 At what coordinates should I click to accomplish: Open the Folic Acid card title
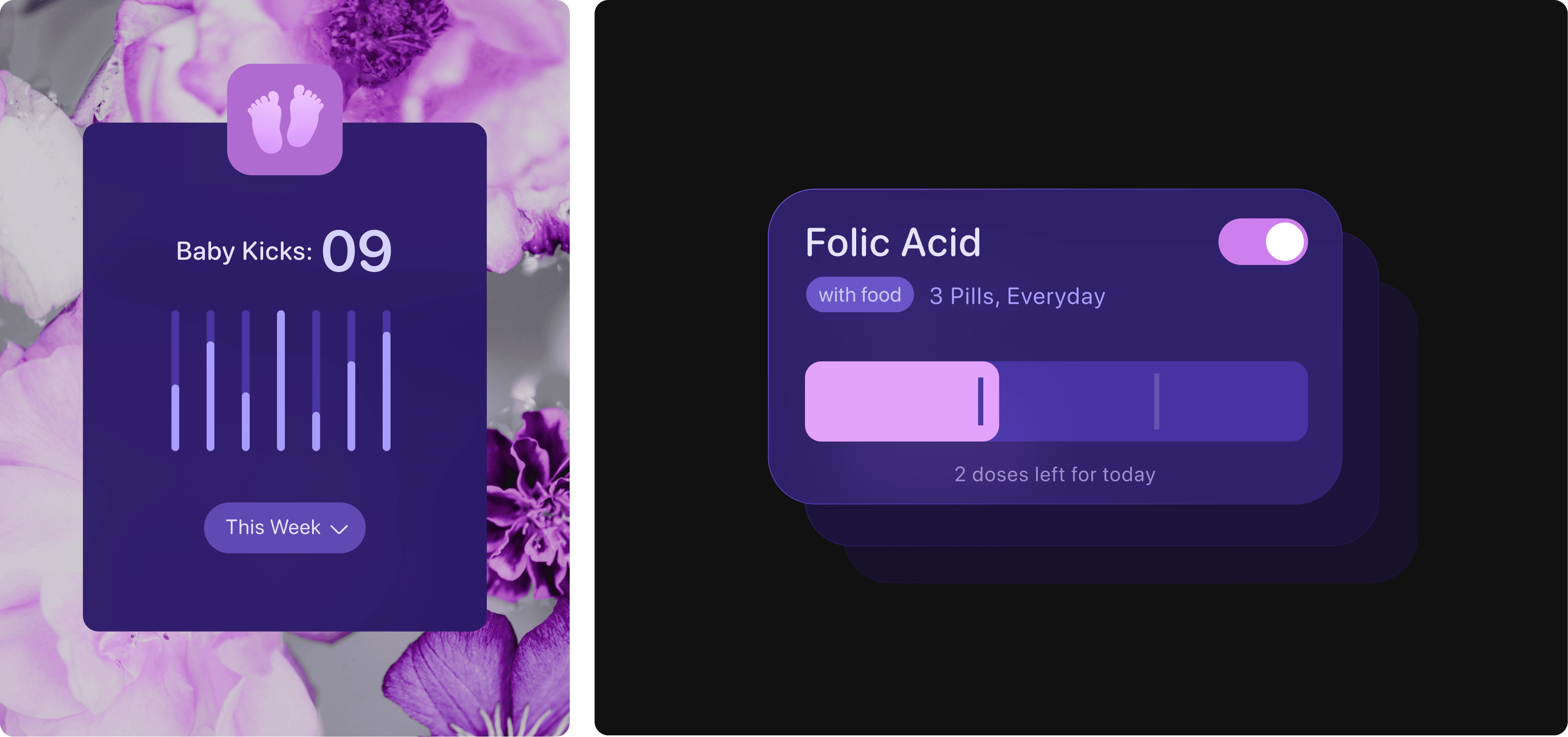893,242
